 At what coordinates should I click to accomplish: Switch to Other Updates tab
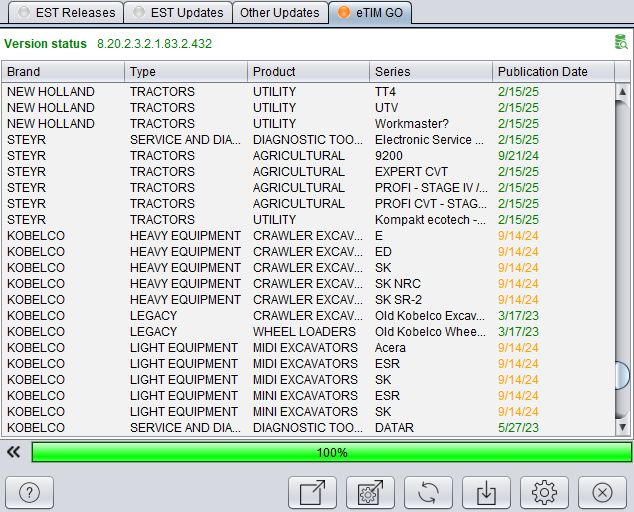(x=280, y=13)
